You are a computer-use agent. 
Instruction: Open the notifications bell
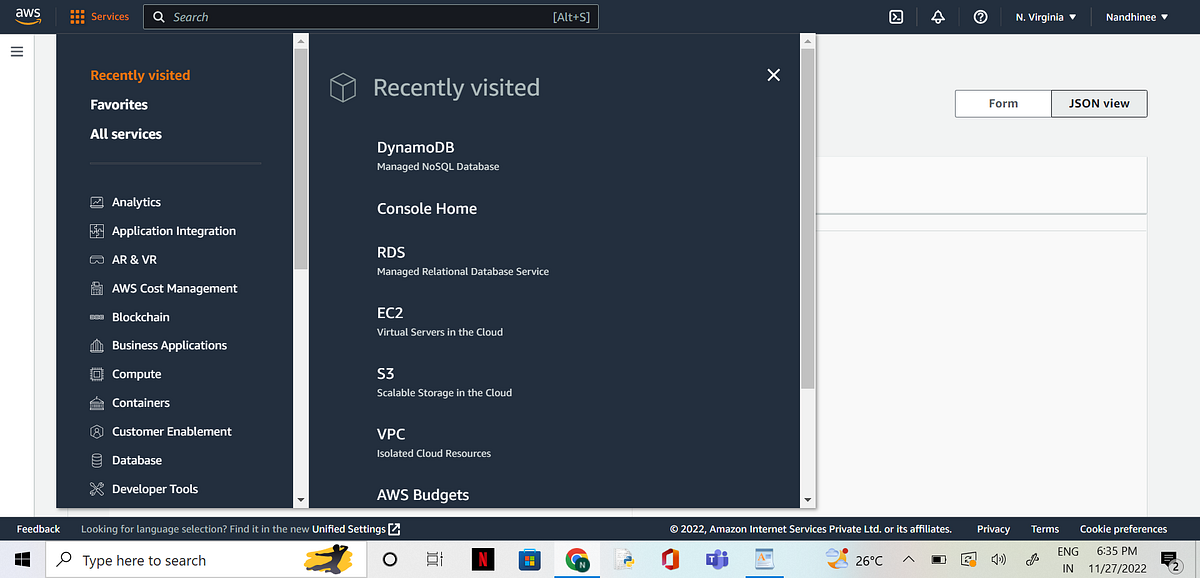[x=937, y=16]
